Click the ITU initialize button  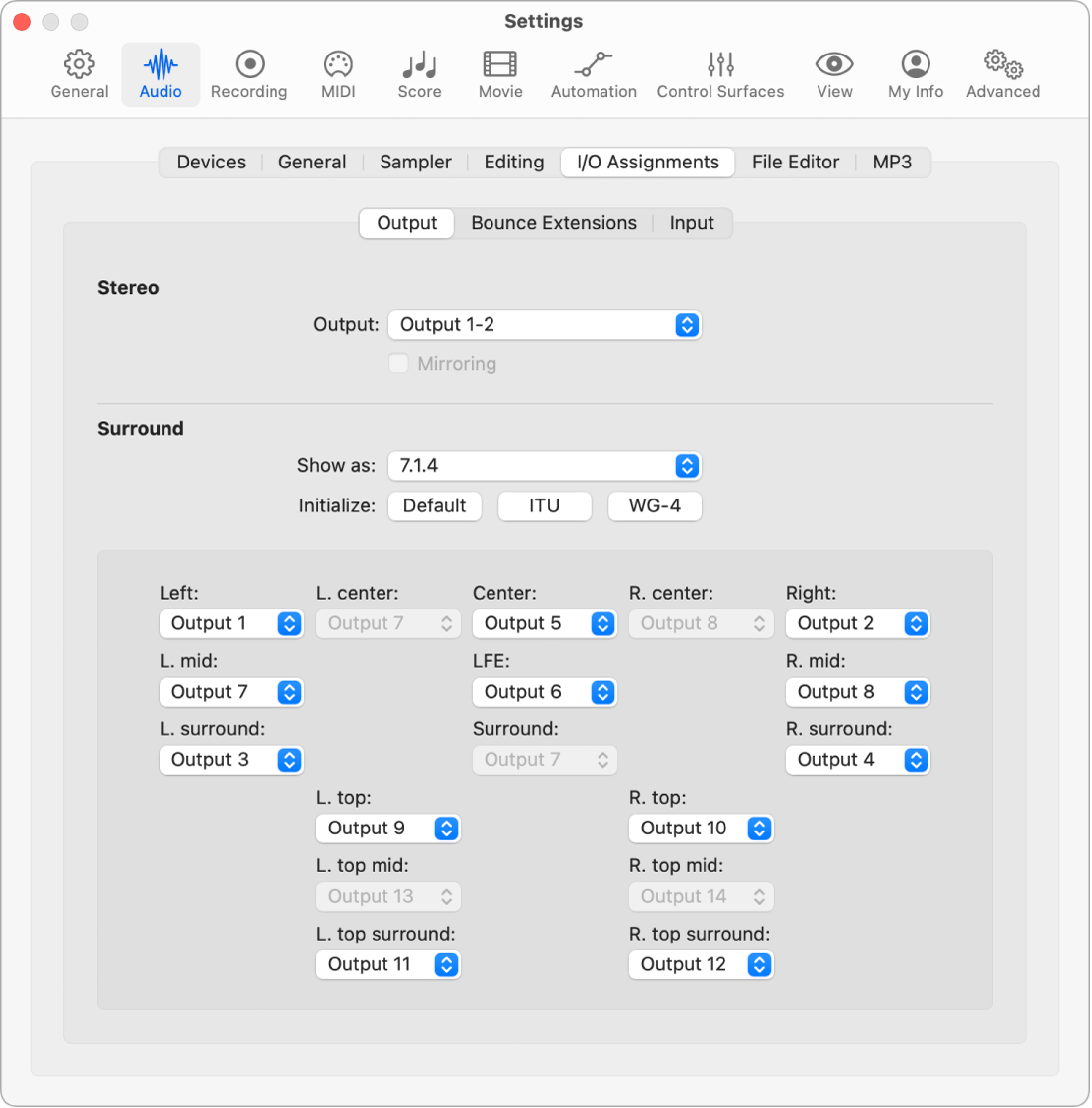pyautogui.click(x=545, y=506)
